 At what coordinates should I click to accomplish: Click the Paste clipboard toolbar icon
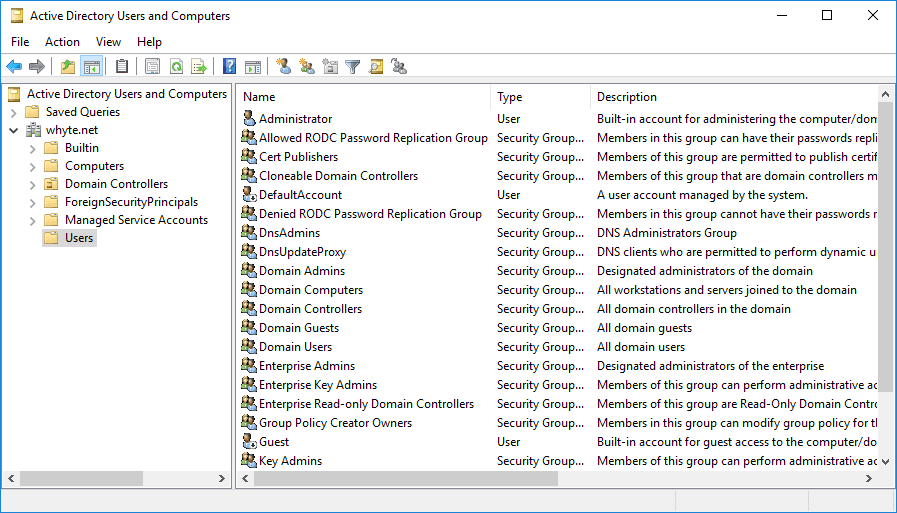coord(121,67)
